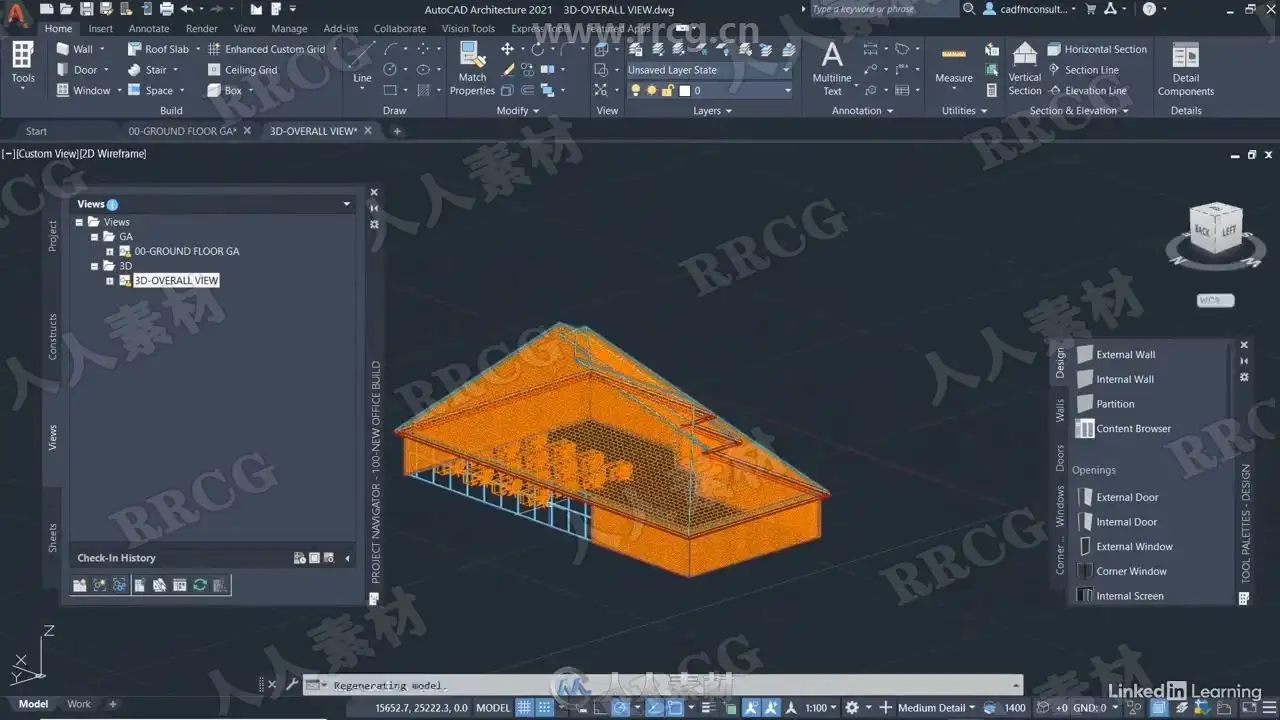Go to the Manage ribbon tab
Screen dimensions: 1280x720
pos(289,29)
